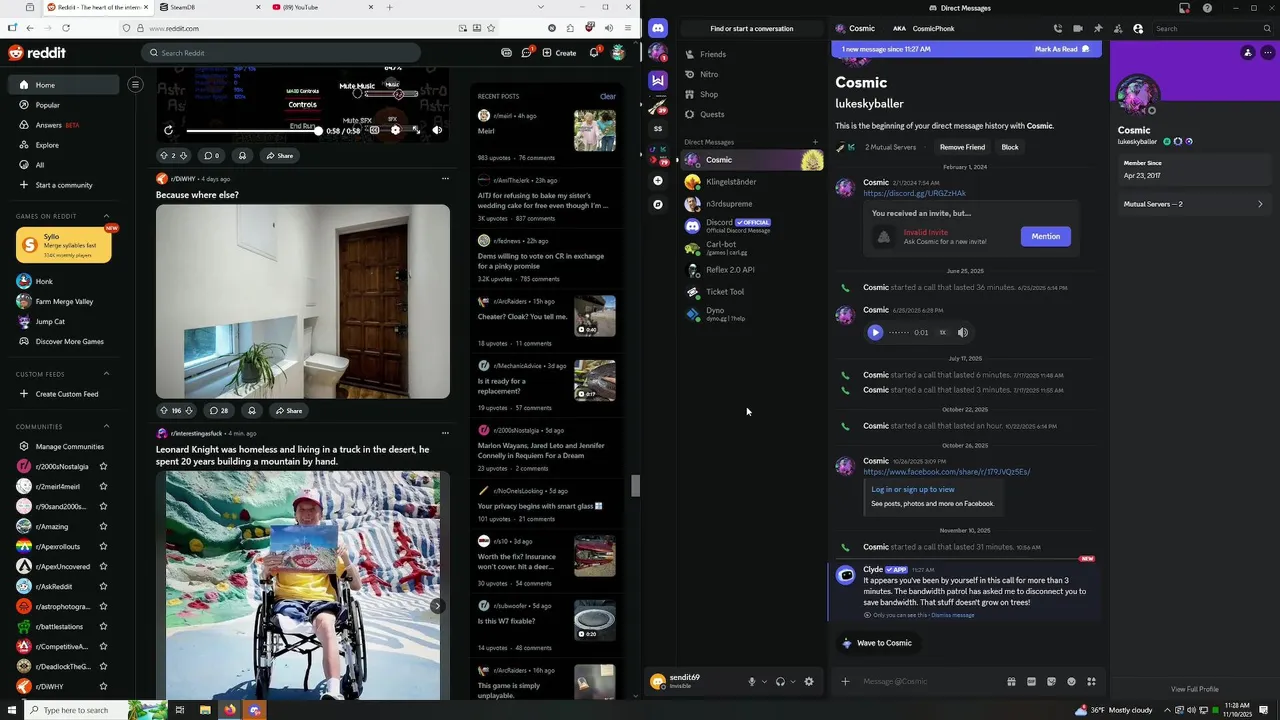This screenshot has height=720, width=1280.
Task: Favorite r/2000sNostalgia with star
Action: click(x=103, y=467)
